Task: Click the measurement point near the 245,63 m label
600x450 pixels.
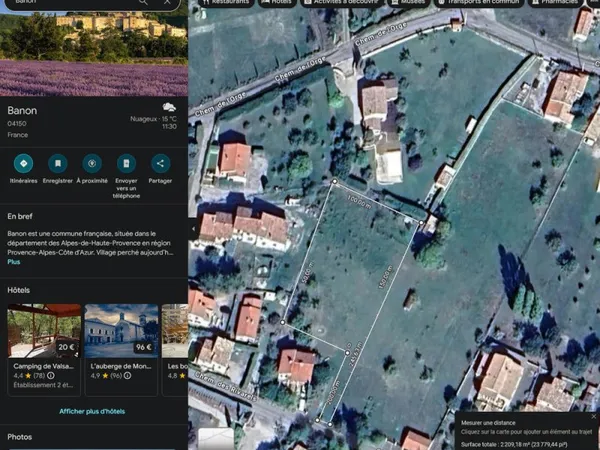Action: click(x=347, y=353)
